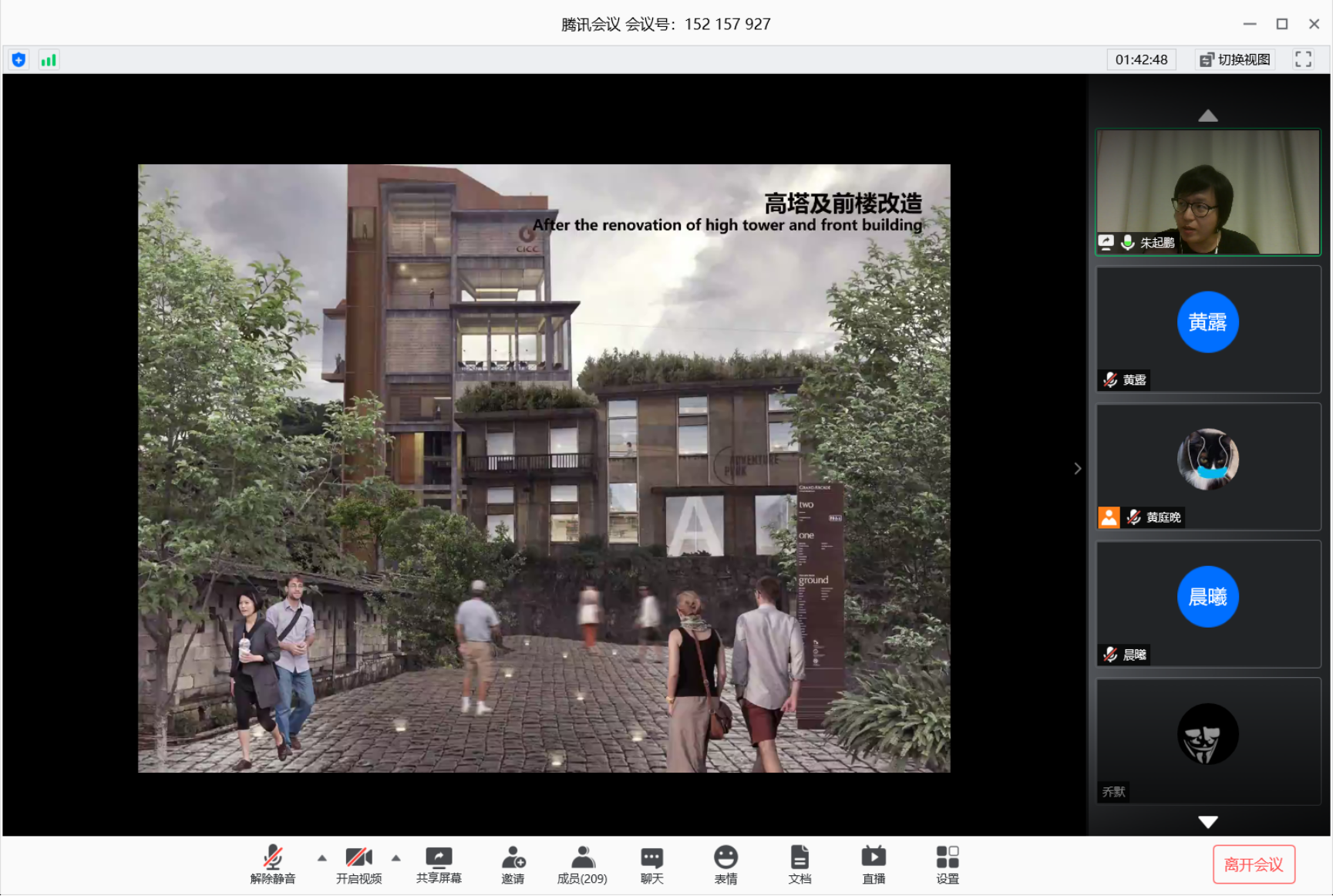Click 切换视图 to switch view layout

click(1235, 59)
